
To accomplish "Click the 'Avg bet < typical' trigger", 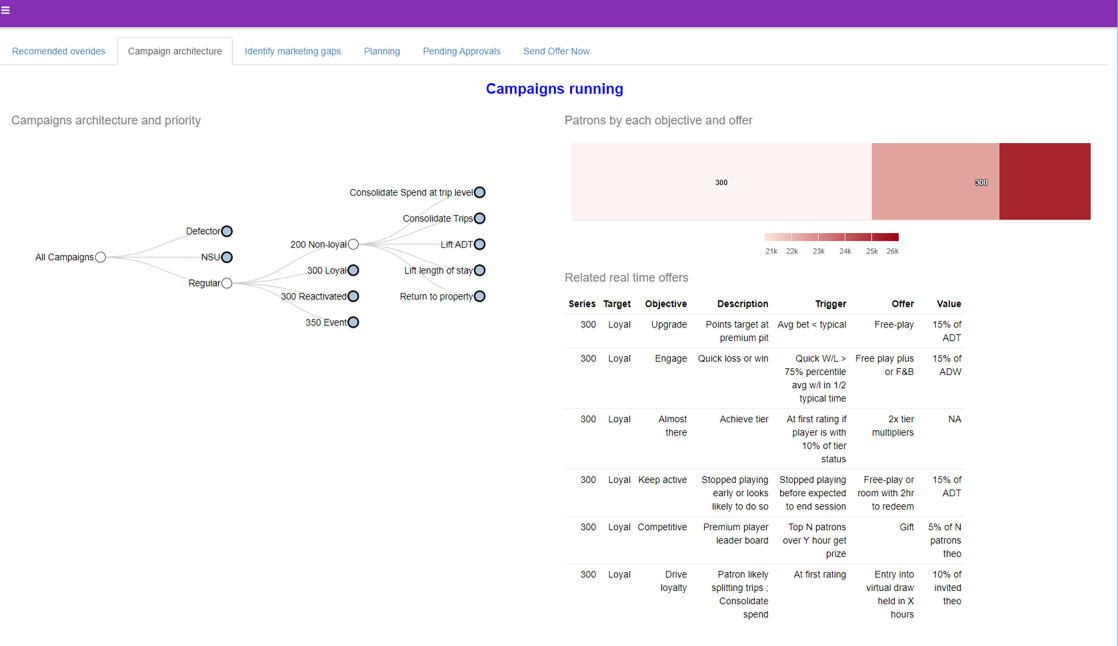I will pyautogui.click(x=811, y=324).
